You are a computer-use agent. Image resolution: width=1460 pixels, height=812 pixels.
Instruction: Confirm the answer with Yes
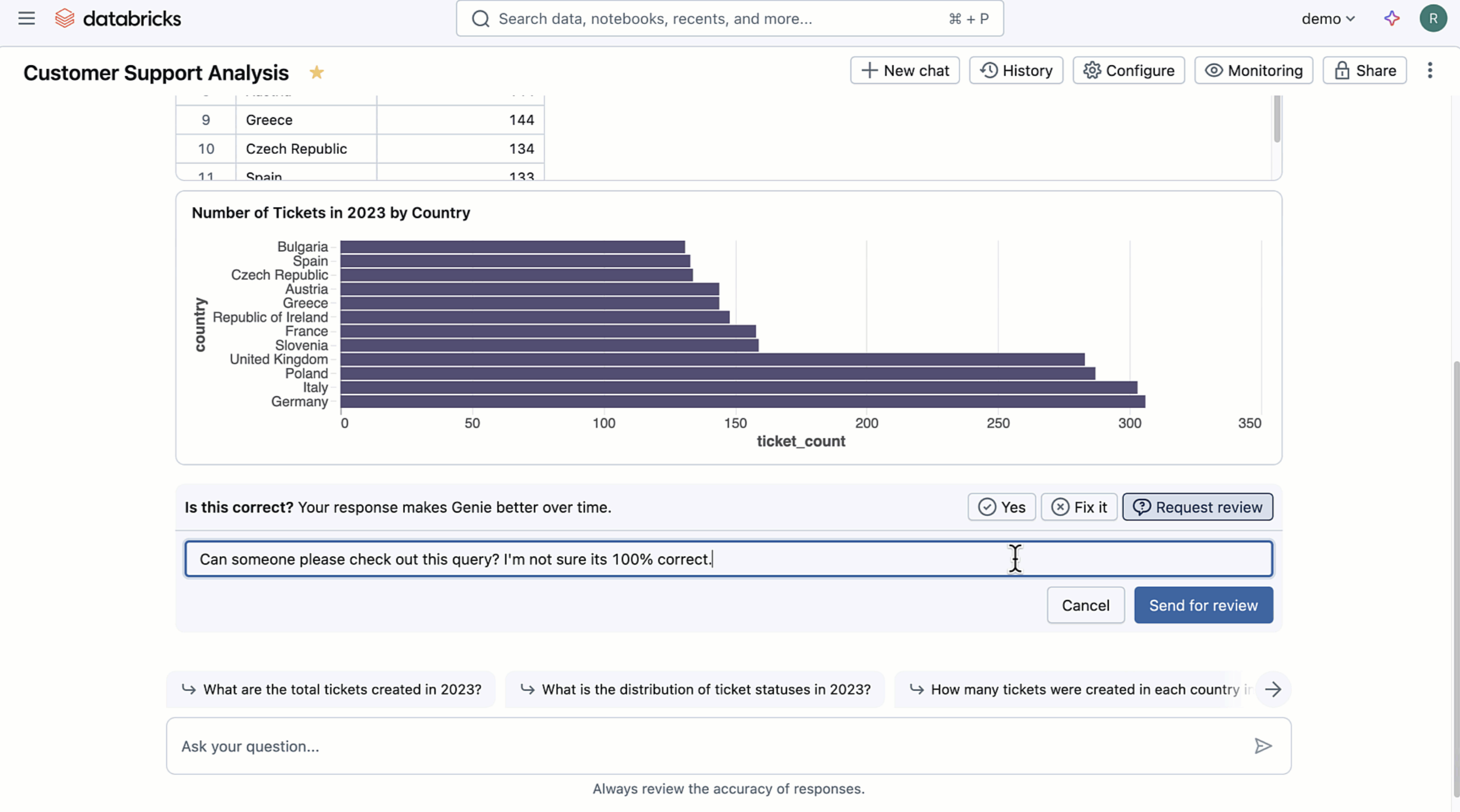[x=1001, y=507]
